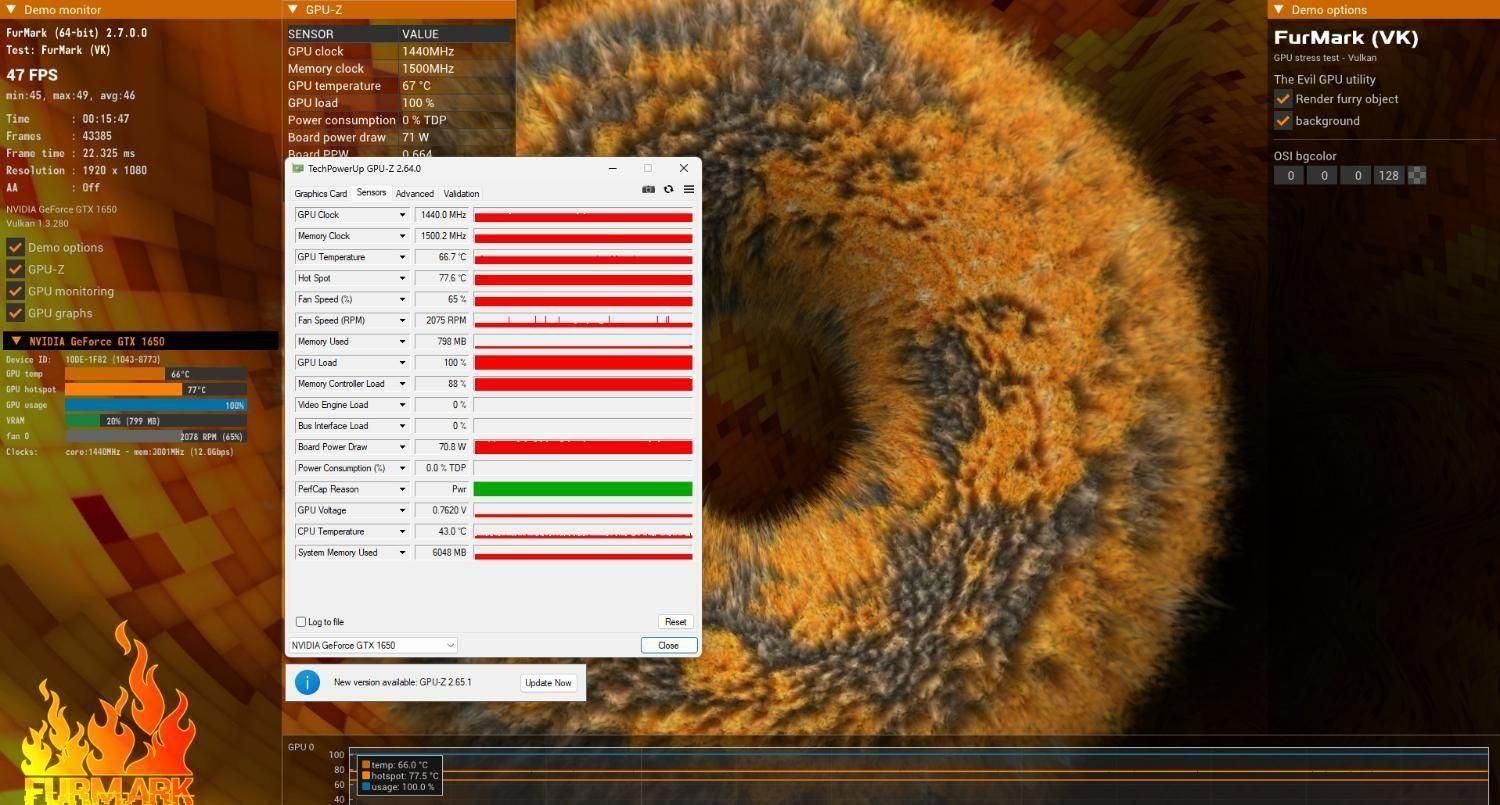Viewport: 1500px width, 805px height.
Task: Toggle the 'Demo options' checkbox in Demo monitor
Action: click(15, 247)
